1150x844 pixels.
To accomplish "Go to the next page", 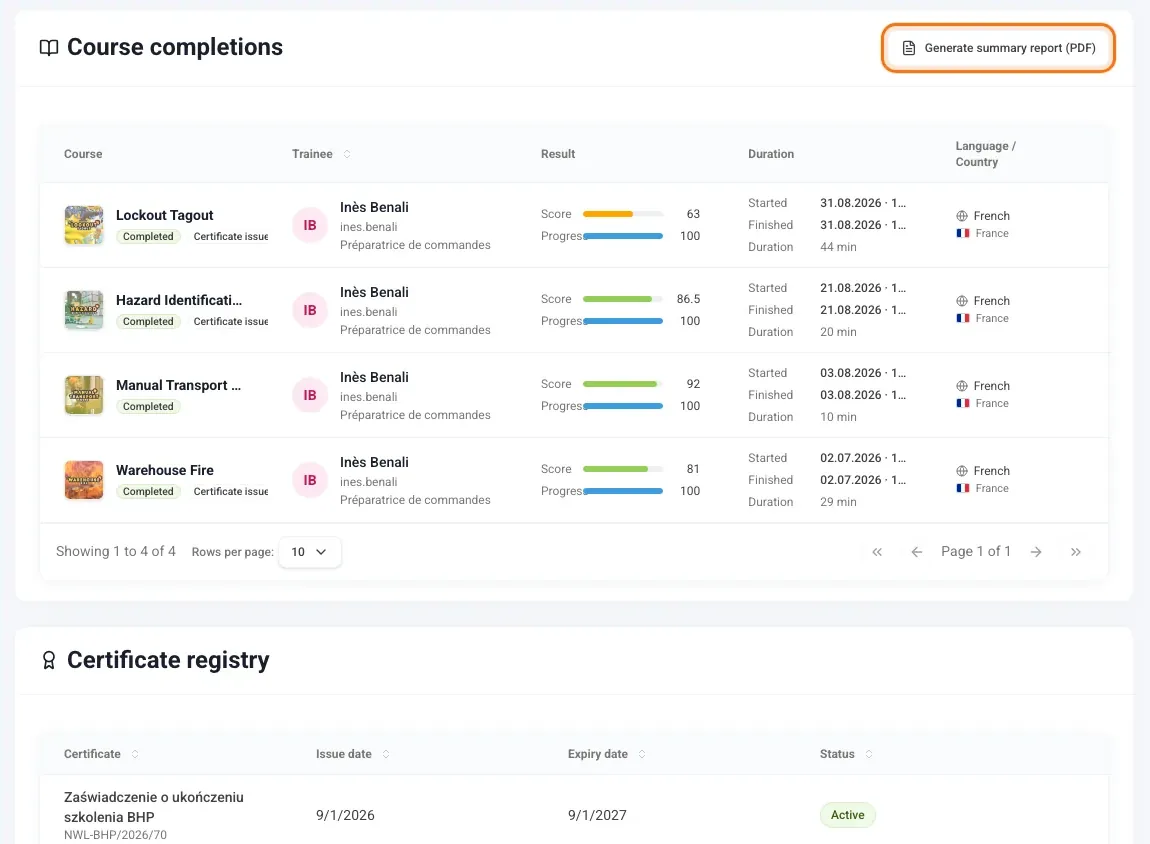I will [1036, 552].
